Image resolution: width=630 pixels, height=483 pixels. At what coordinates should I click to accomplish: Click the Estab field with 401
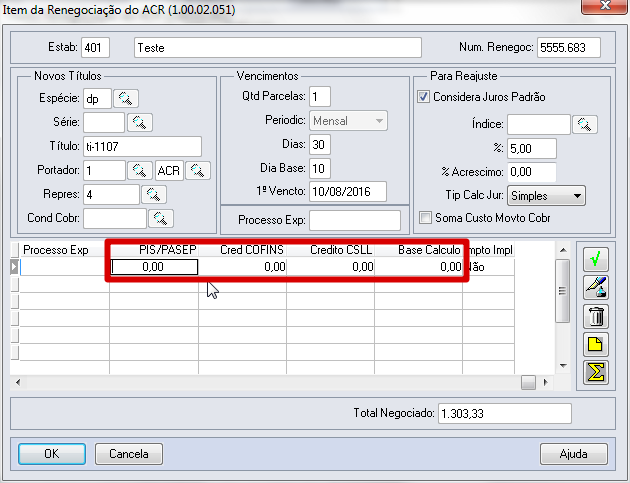tap(95, 48)
